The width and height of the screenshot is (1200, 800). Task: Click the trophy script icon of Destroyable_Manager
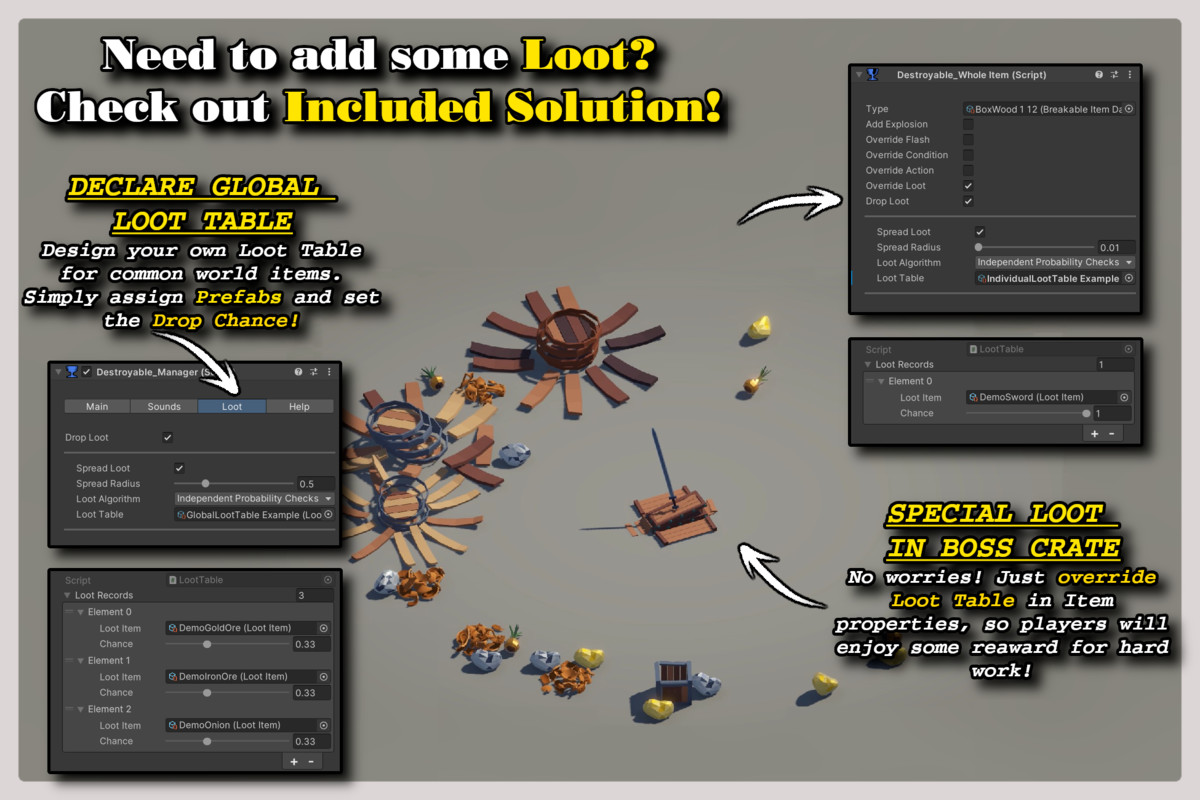tap(71, 371)
